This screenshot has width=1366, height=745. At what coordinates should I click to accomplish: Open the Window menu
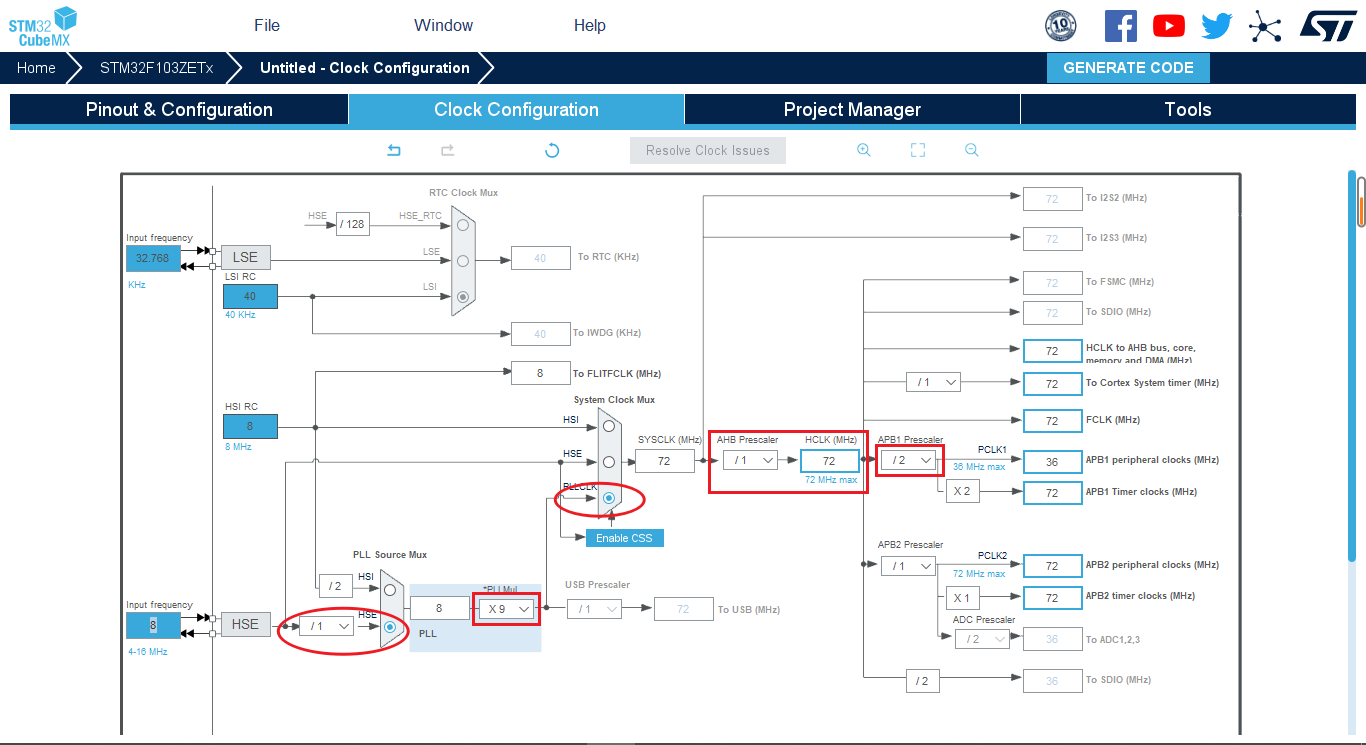coord(443,25)
